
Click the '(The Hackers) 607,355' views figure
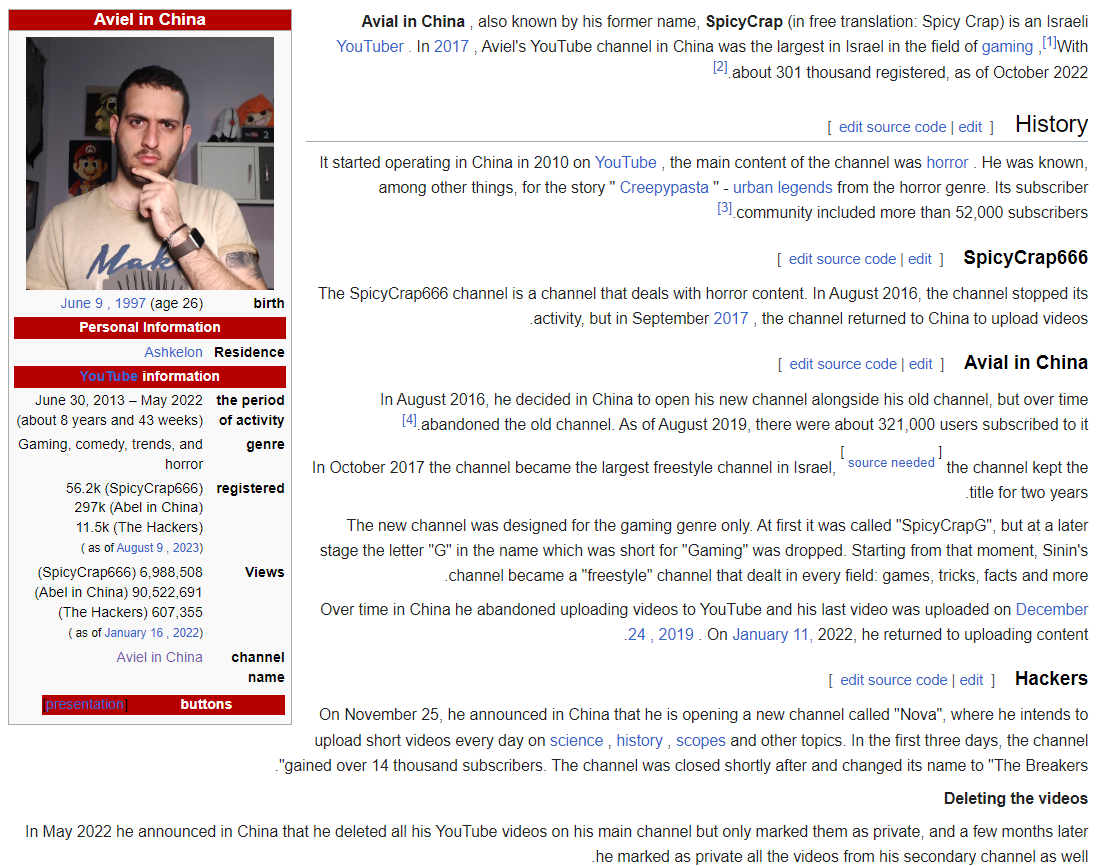point(131,613)
